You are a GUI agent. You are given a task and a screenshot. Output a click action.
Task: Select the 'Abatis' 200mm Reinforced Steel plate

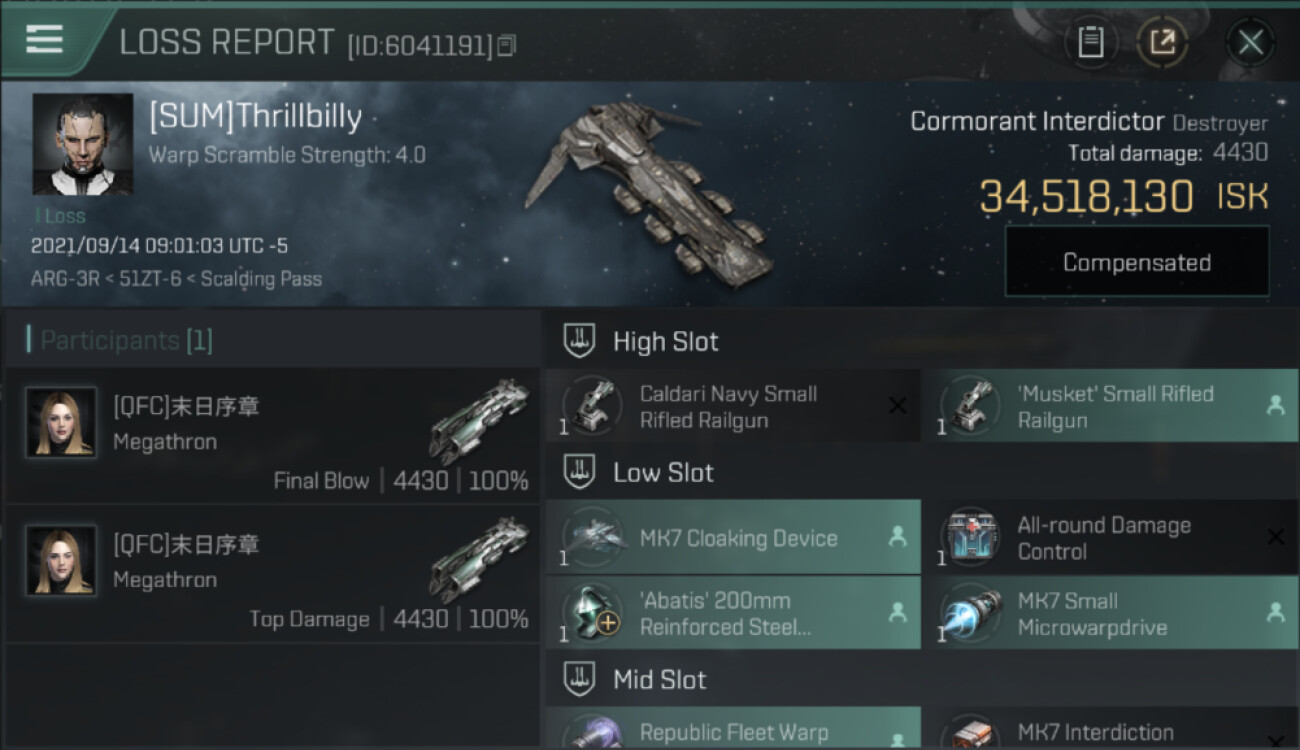tap(733, 613)
